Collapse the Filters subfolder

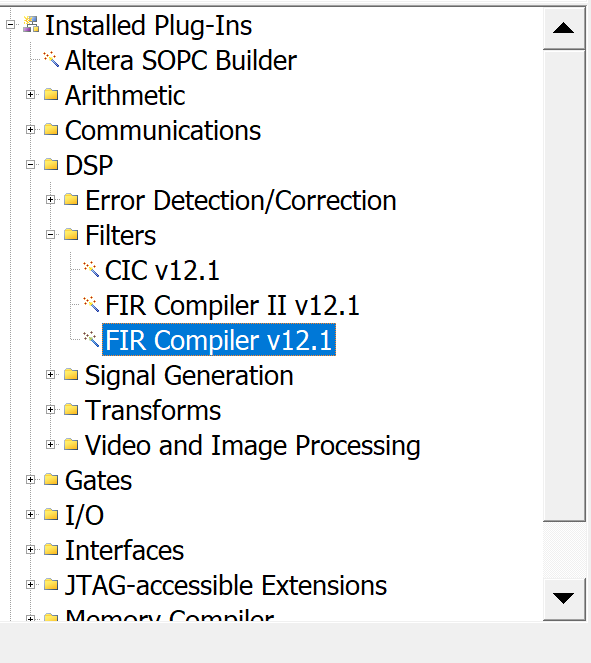(50, 234)
